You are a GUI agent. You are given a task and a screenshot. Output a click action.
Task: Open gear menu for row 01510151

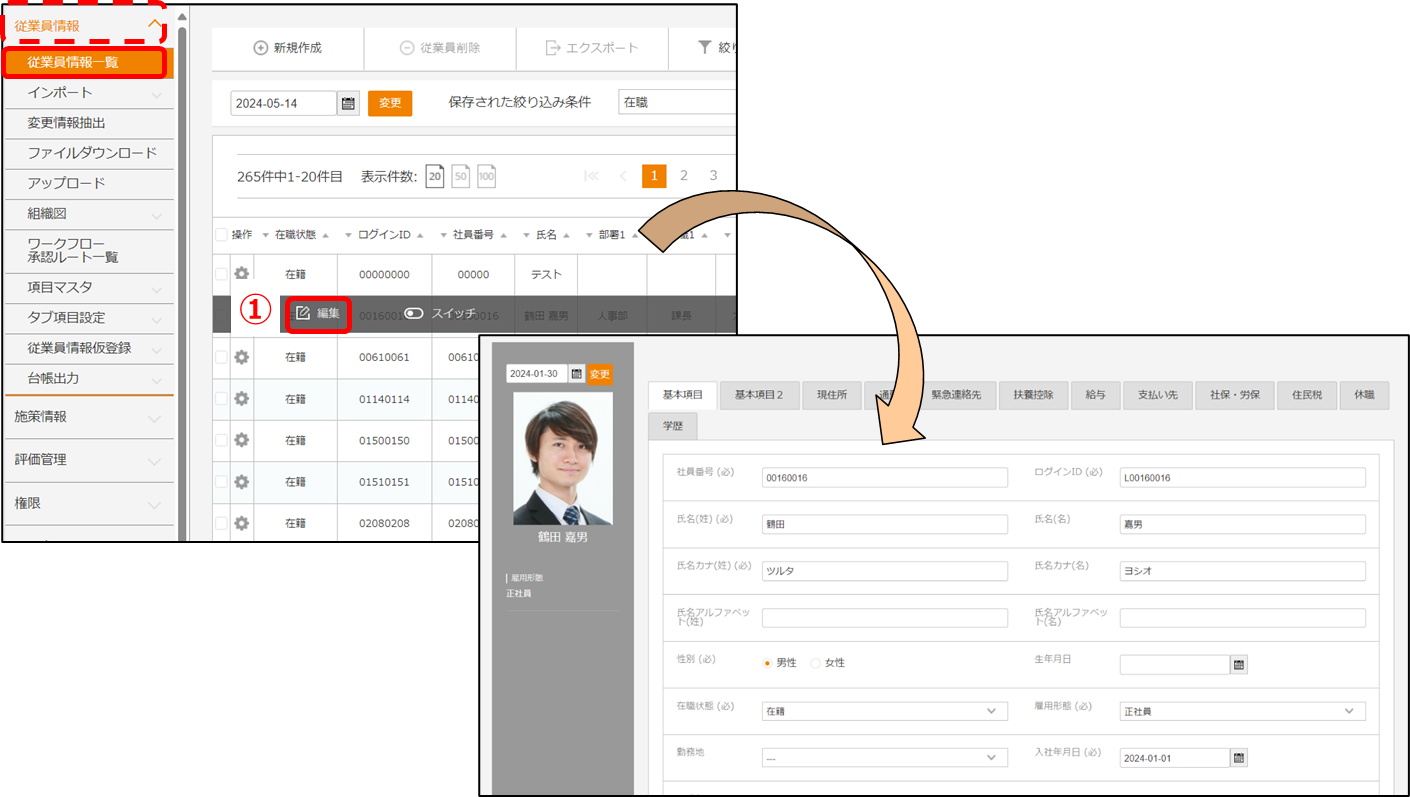[x=241, y=481]
